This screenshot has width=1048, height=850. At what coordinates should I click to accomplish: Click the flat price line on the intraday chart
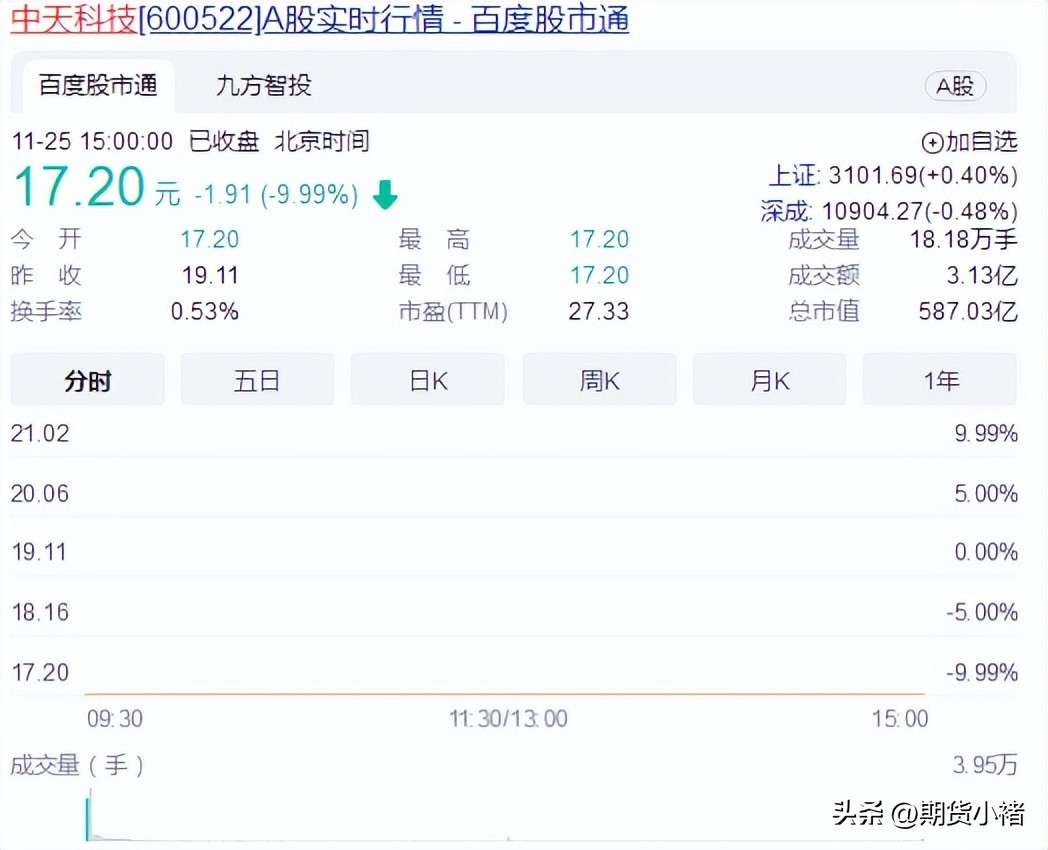(x=500, y=689)
